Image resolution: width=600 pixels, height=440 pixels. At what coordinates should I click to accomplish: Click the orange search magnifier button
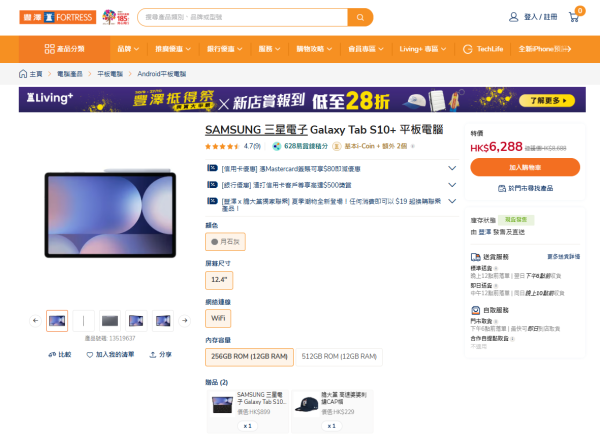coord(360,17)
